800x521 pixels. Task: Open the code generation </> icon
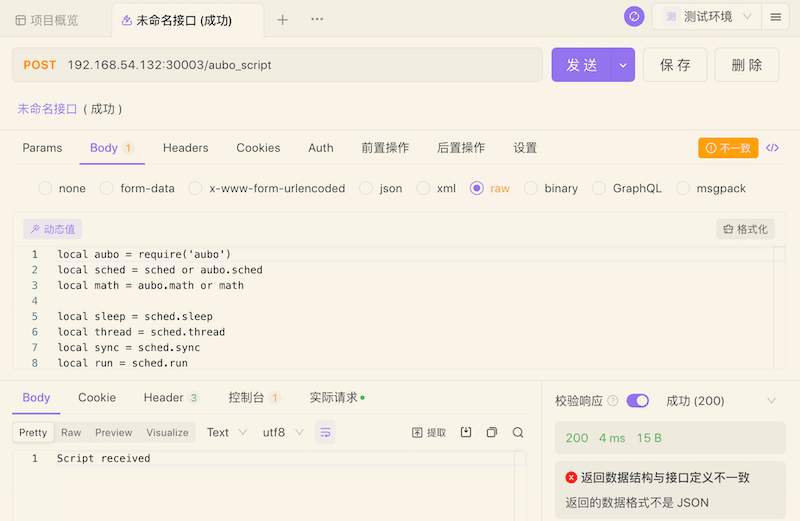[x=772, y=148]
